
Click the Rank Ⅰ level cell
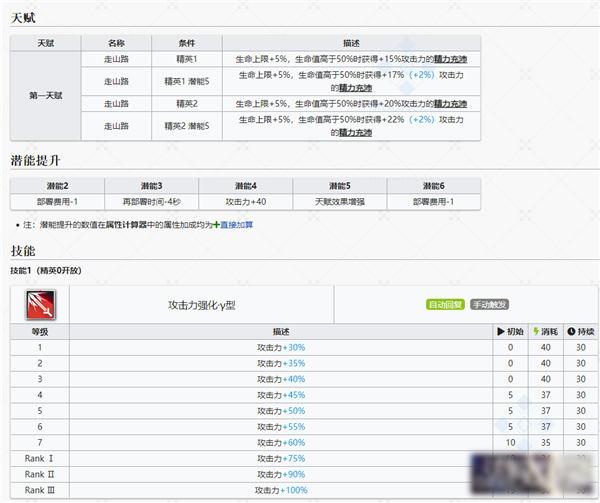point(40,459)
